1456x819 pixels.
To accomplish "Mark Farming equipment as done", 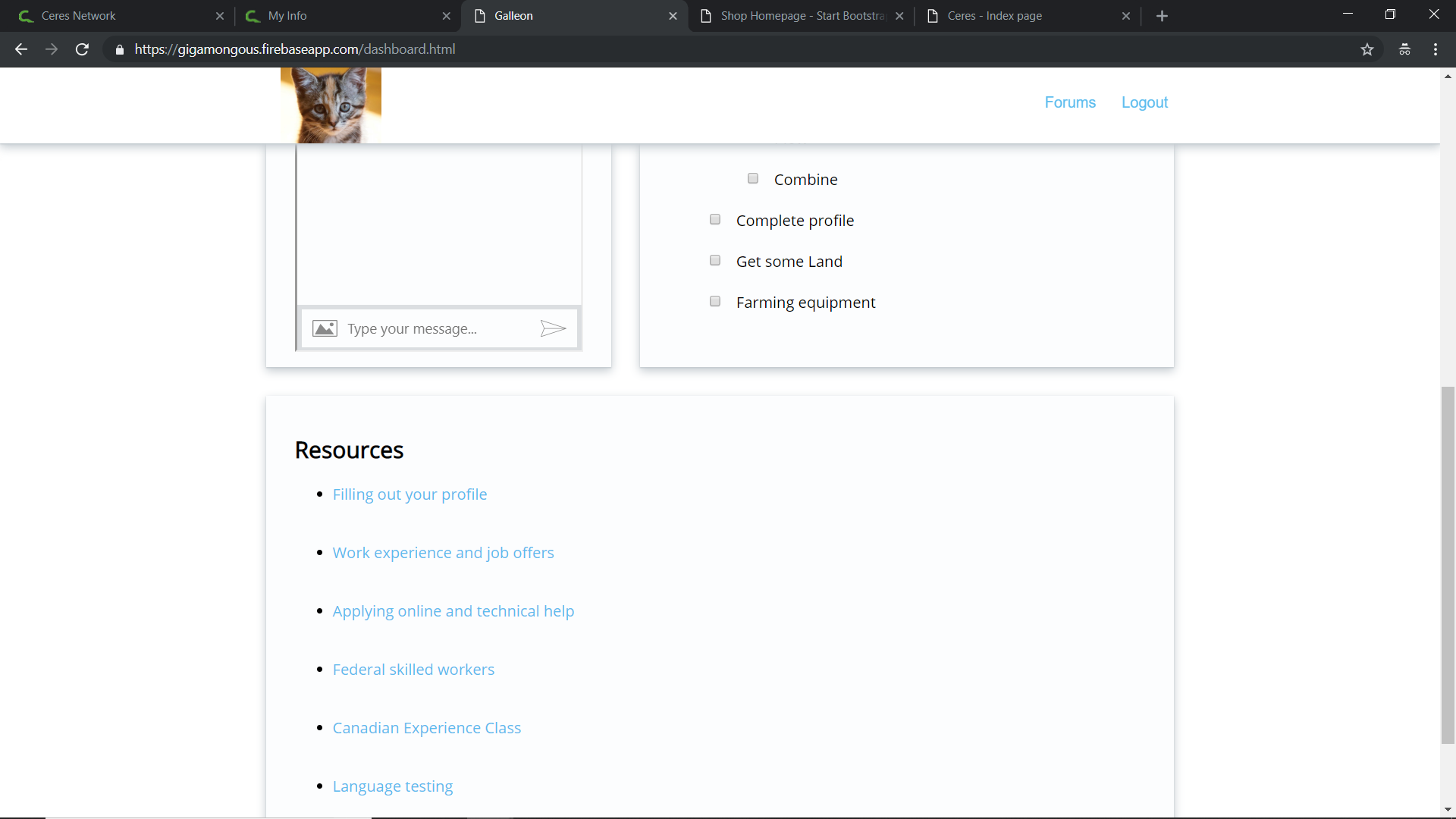I will pos(715,302).
